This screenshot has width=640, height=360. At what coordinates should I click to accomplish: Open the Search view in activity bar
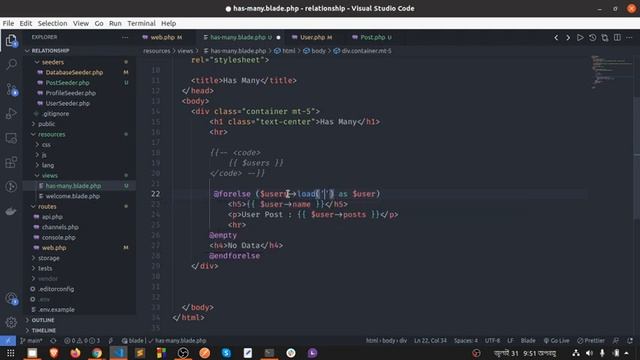tap(11, 64)
